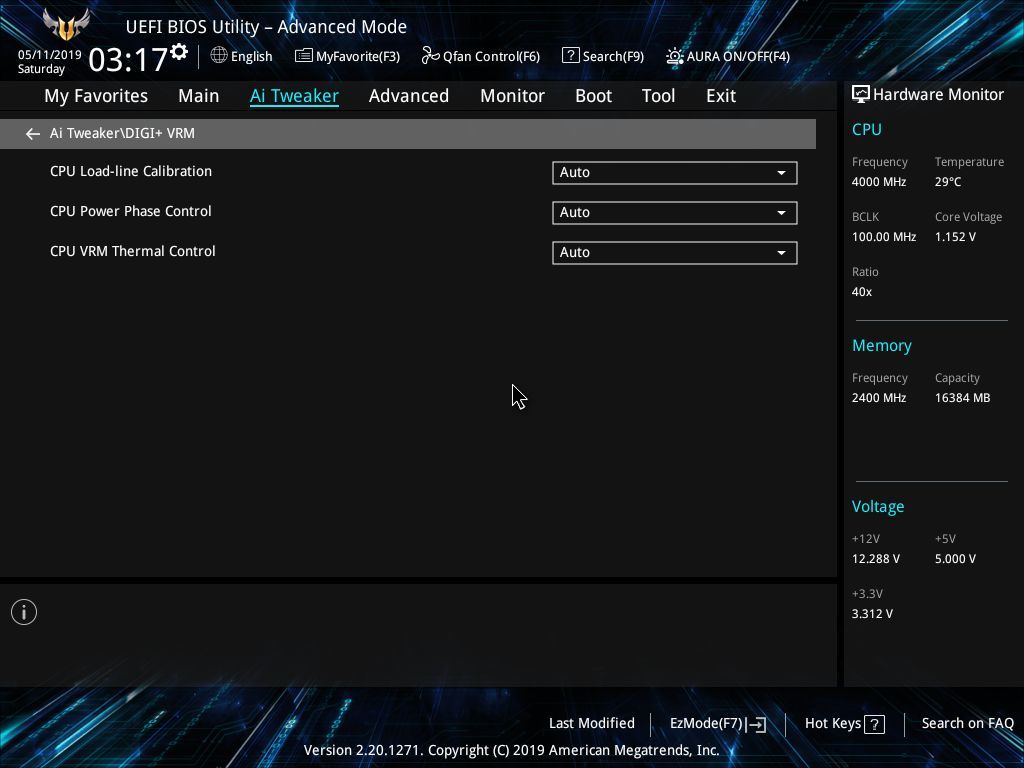The height and width of the screenshot is (768, 1024).
Task: Click the info icon in help pane
Action: [24, 612]
